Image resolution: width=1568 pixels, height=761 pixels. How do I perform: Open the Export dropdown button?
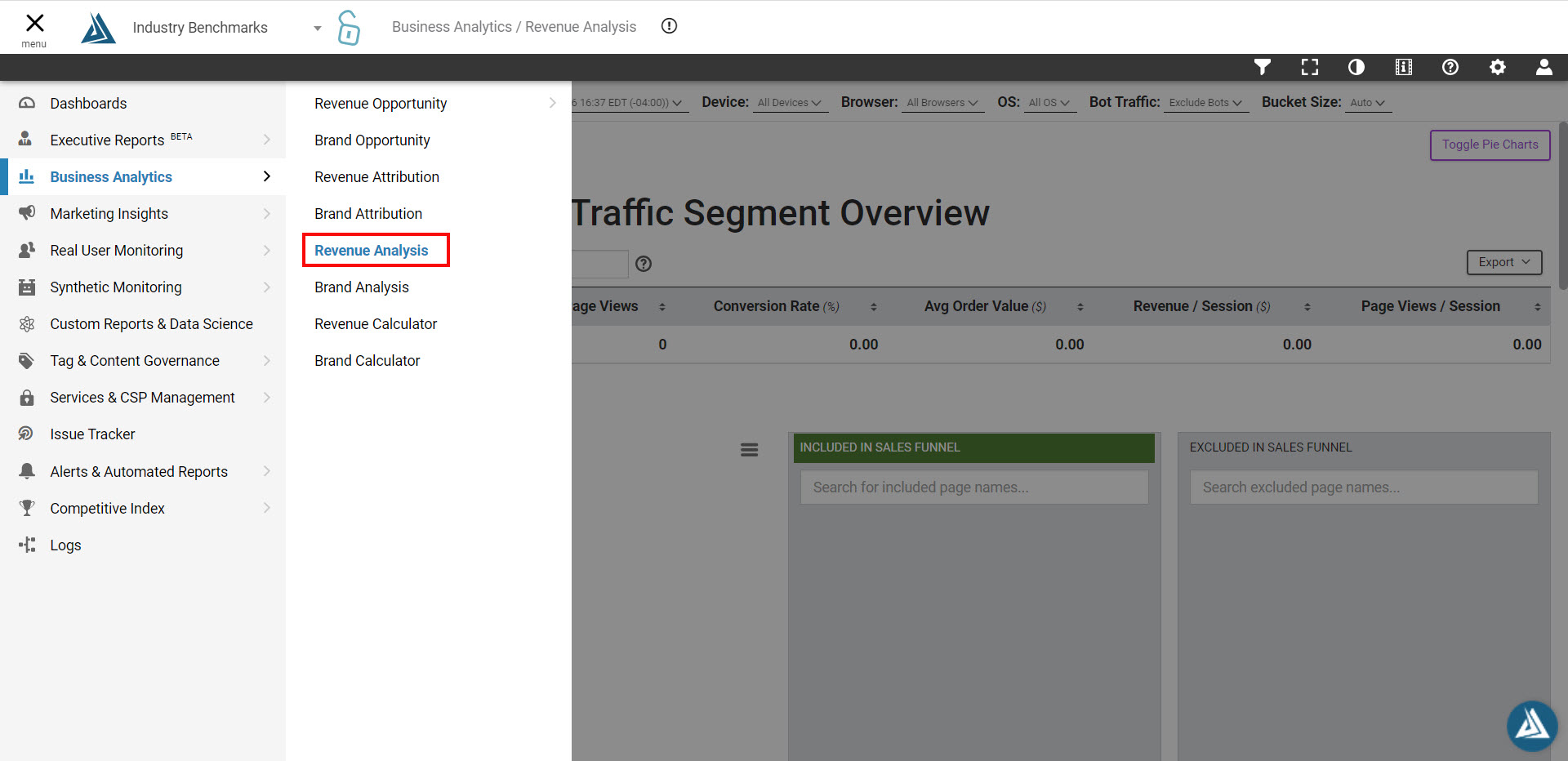pos(1504,262)
